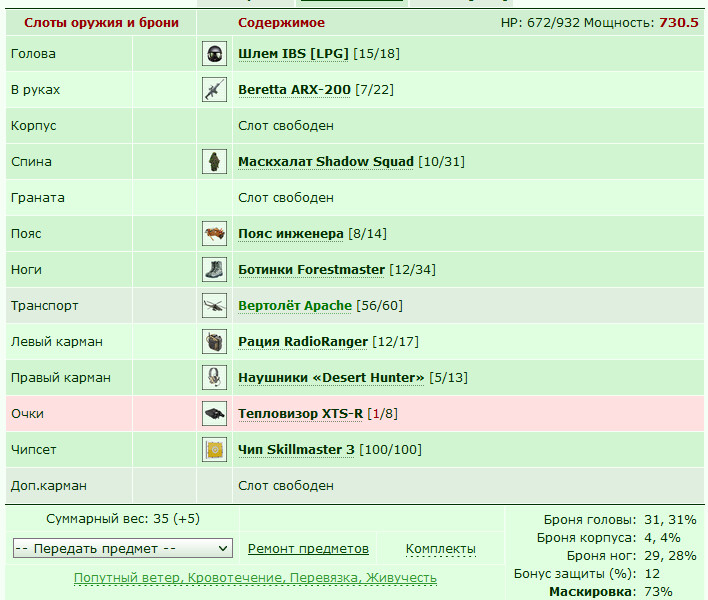
Task: Click the Forestmaster boots icon
Action: click(x=214, y=270)
